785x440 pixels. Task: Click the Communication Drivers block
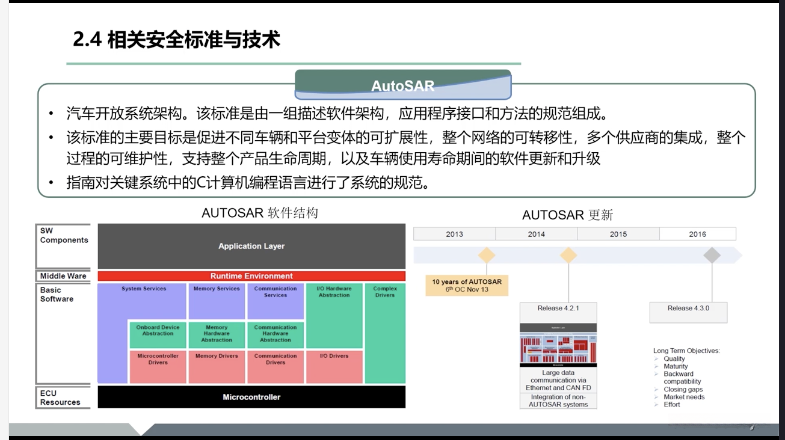click(x=275, y=367)
